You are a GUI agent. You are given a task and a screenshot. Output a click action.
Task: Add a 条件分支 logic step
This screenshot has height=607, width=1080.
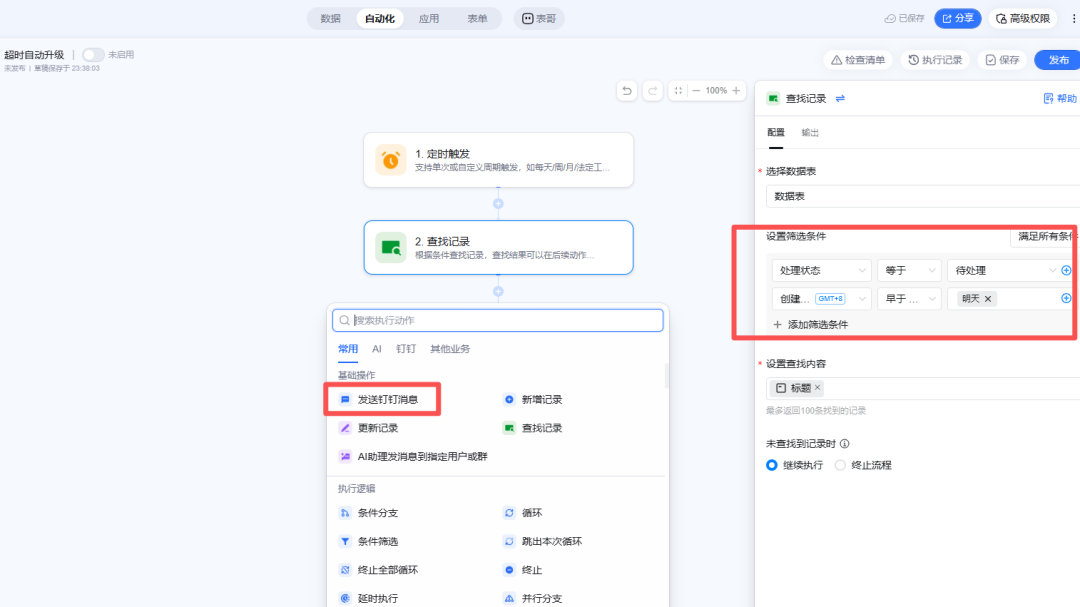point(369,513)
